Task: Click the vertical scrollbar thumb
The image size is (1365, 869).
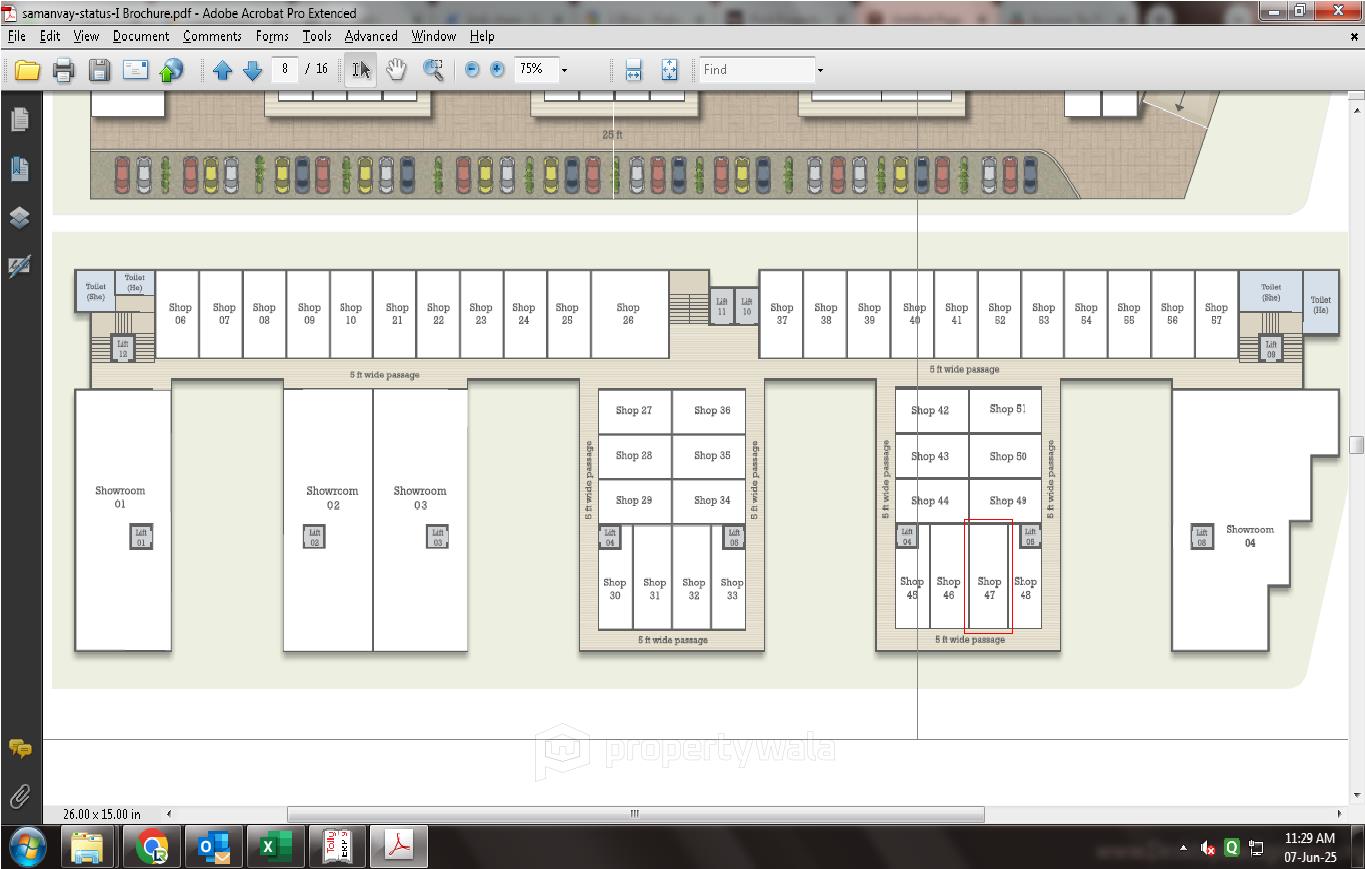Action: 1357,444
